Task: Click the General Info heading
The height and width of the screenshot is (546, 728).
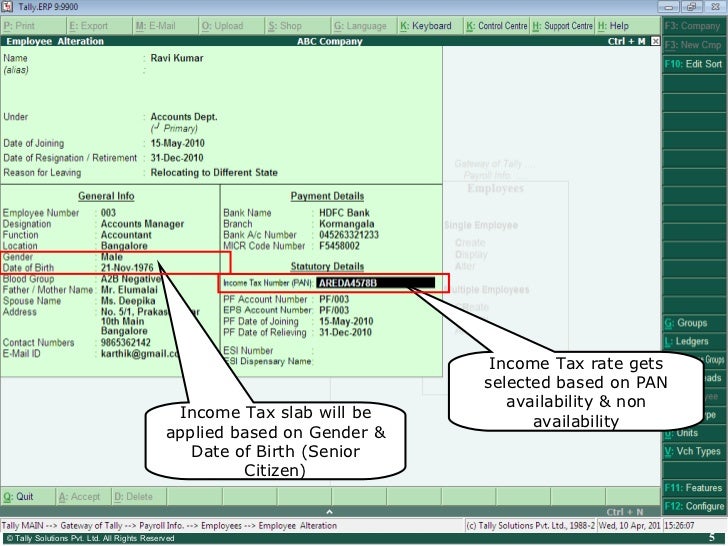Action: coord(106,196)
